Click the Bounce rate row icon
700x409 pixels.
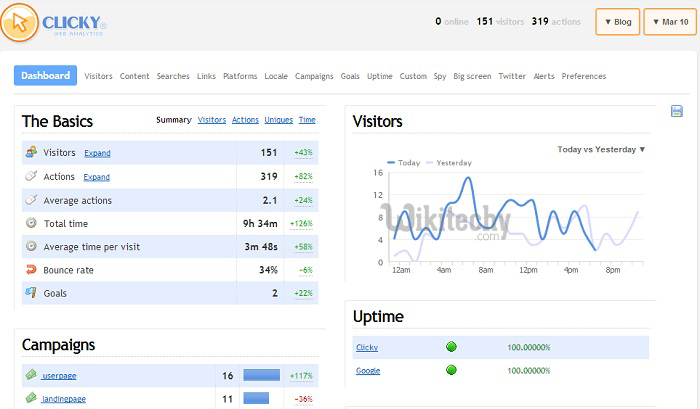(x=32, y=269)
